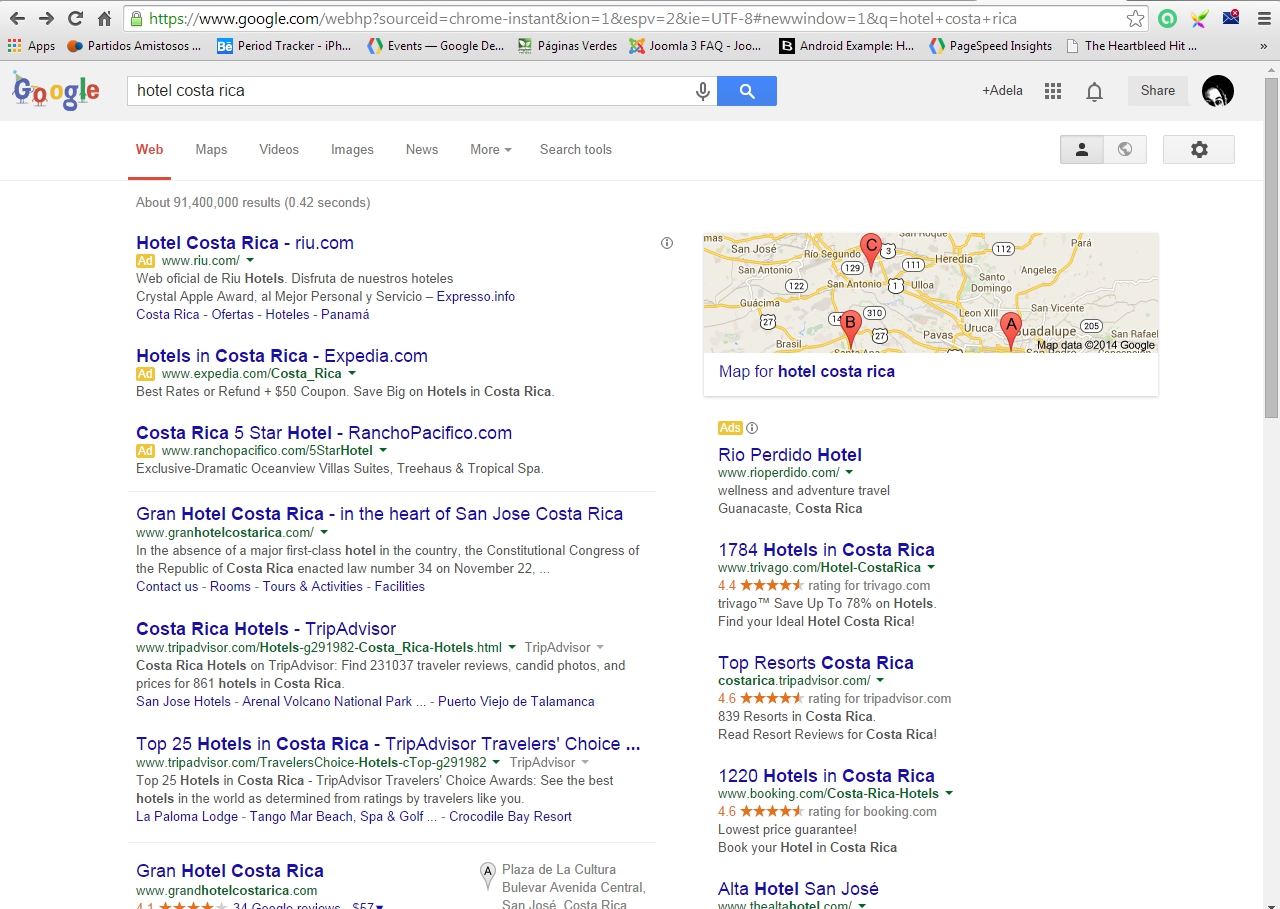This screenshot has width=1280, height=909.
Task: Expand the ad options arrow beside riu.com
Action: 250,260
